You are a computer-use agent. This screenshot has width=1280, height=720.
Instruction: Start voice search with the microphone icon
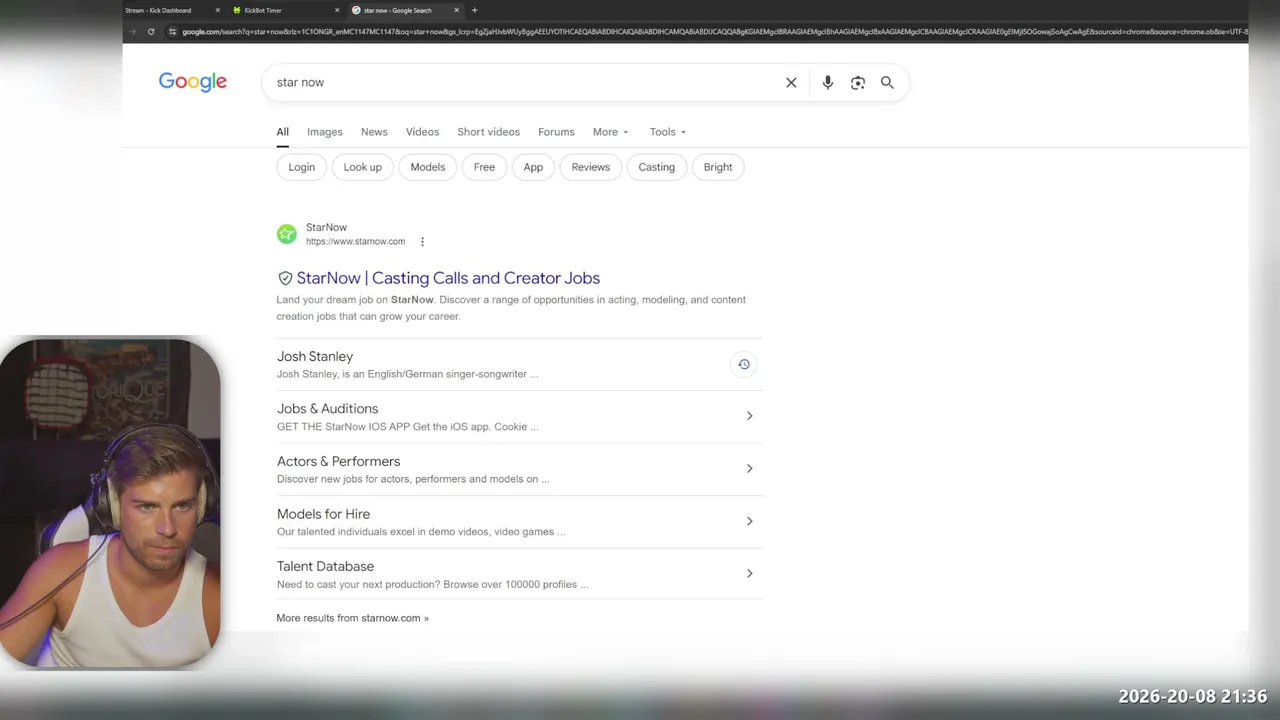pyautogui.click(x=827, y=83)
